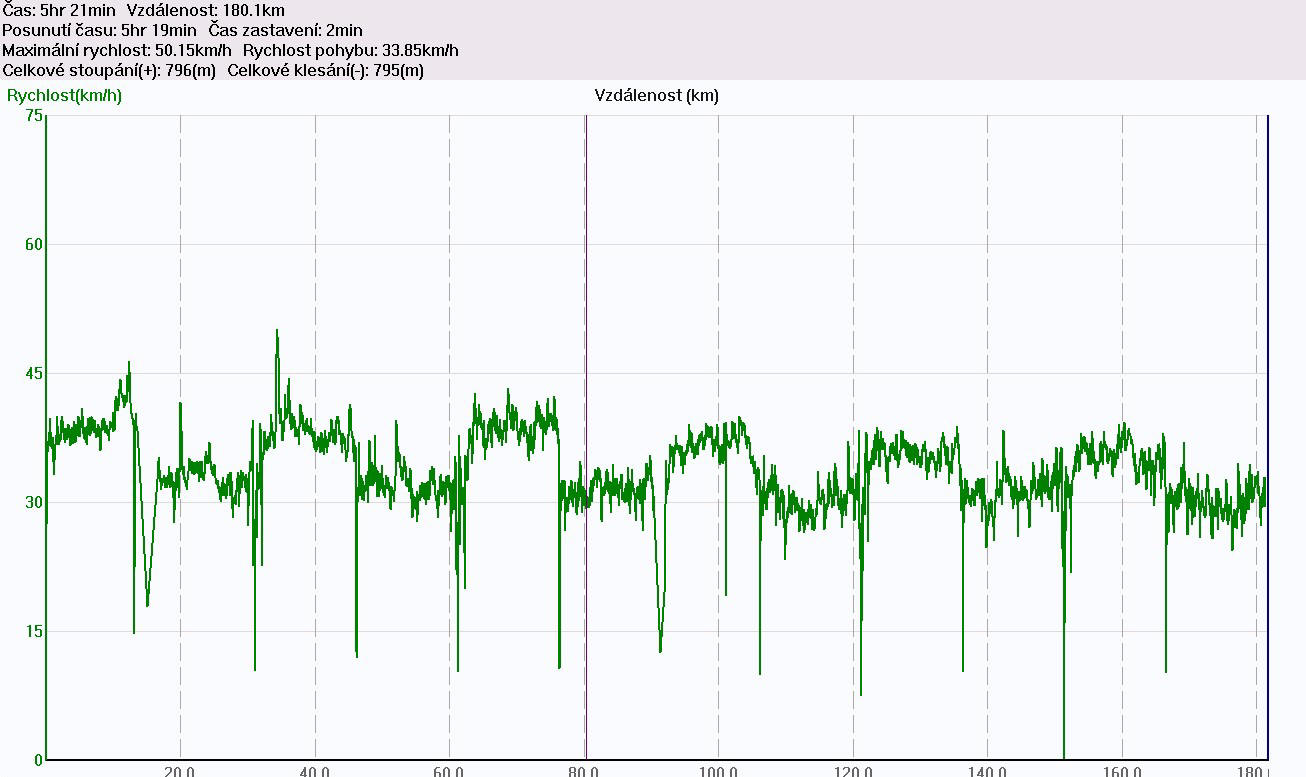The height and width of the screenshot is (777, 1306).
Task: Click the 60 tick on speed axis
Action: pyautogui.click(x=34, y=245)
